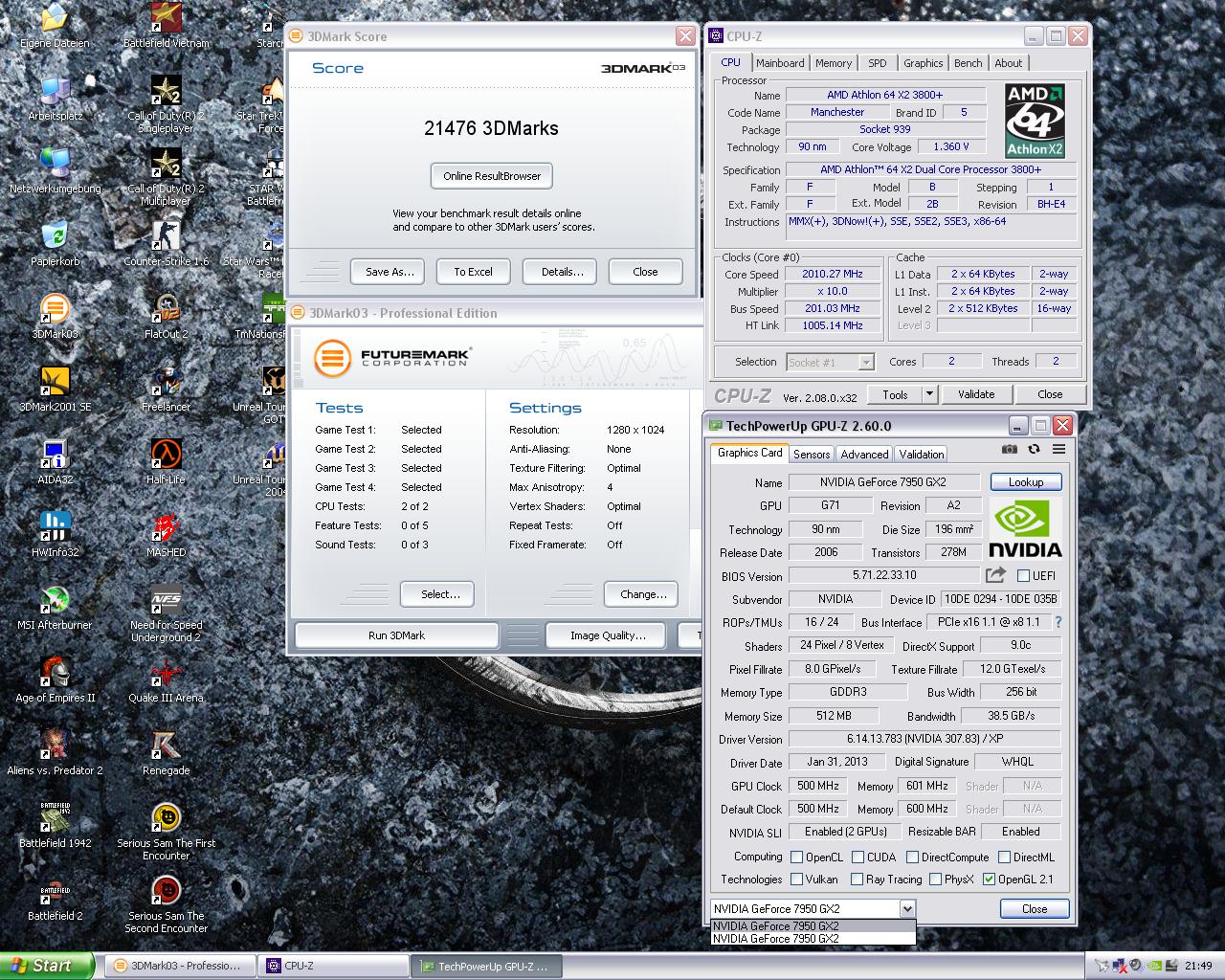This screenshot has height=980, width=1225.
Task: Click the Online ResultBrowser button
Action: pyautogui.click(x=492, y=176)
